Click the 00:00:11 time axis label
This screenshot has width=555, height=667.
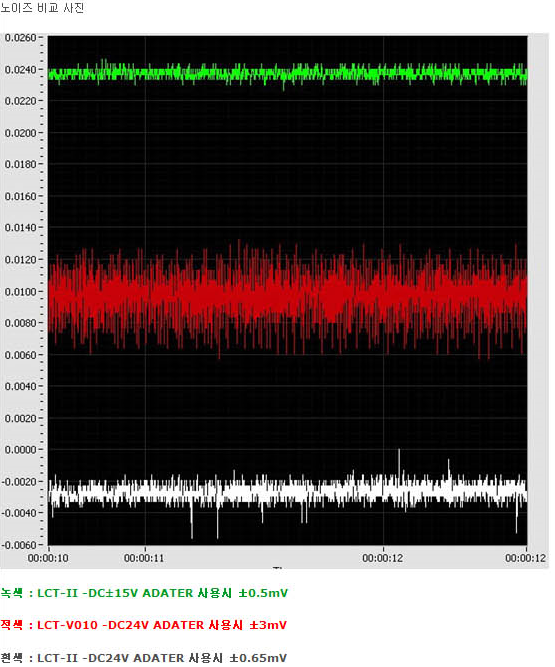144,558
